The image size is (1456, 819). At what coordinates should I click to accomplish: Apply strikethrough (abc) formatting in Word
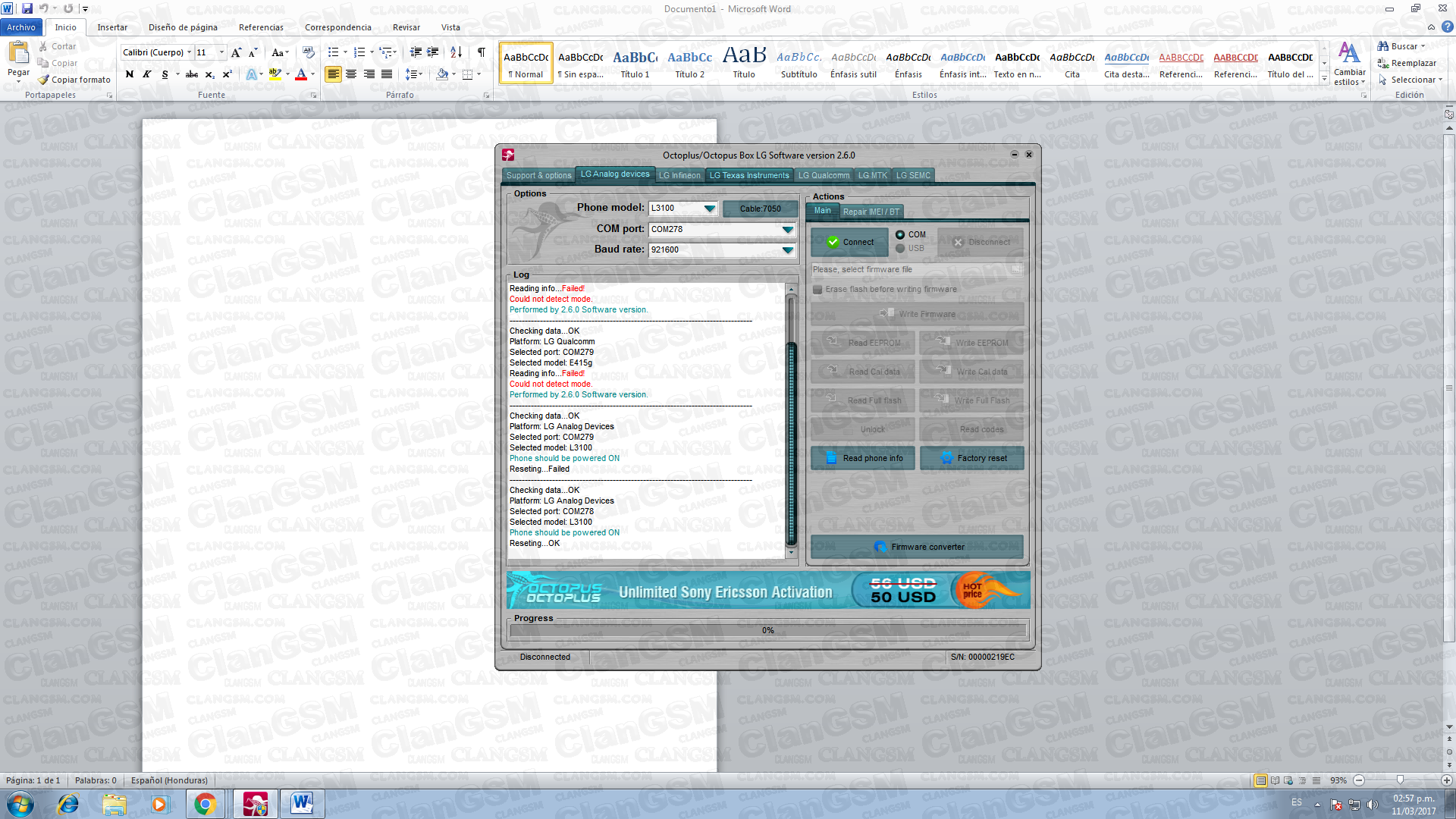192,74
